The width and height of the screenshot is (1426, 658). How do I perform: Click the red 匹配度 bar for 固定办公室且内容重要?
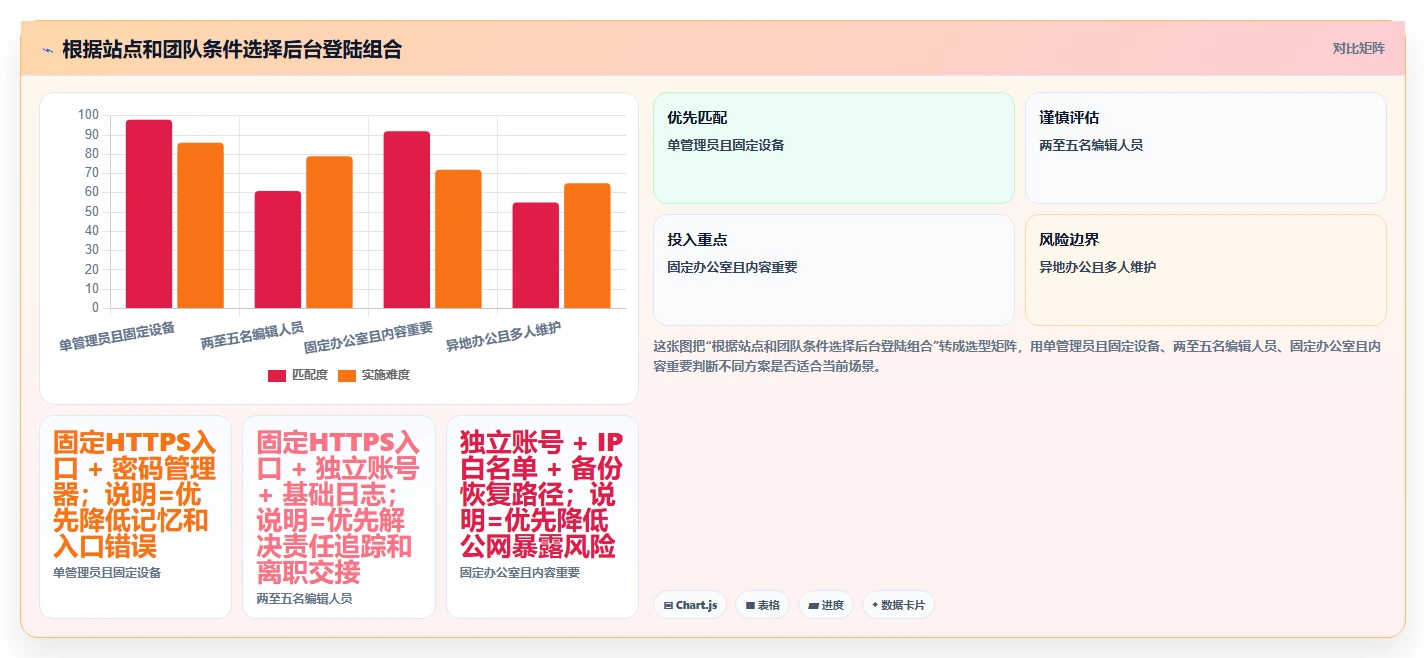point(407,220)
